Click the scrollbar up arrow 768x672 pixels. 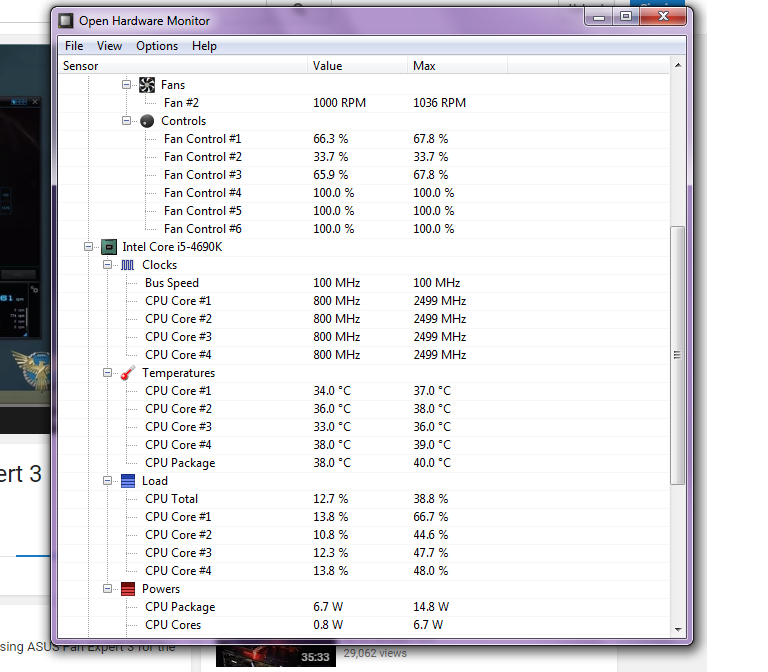(x=678, y=65)
